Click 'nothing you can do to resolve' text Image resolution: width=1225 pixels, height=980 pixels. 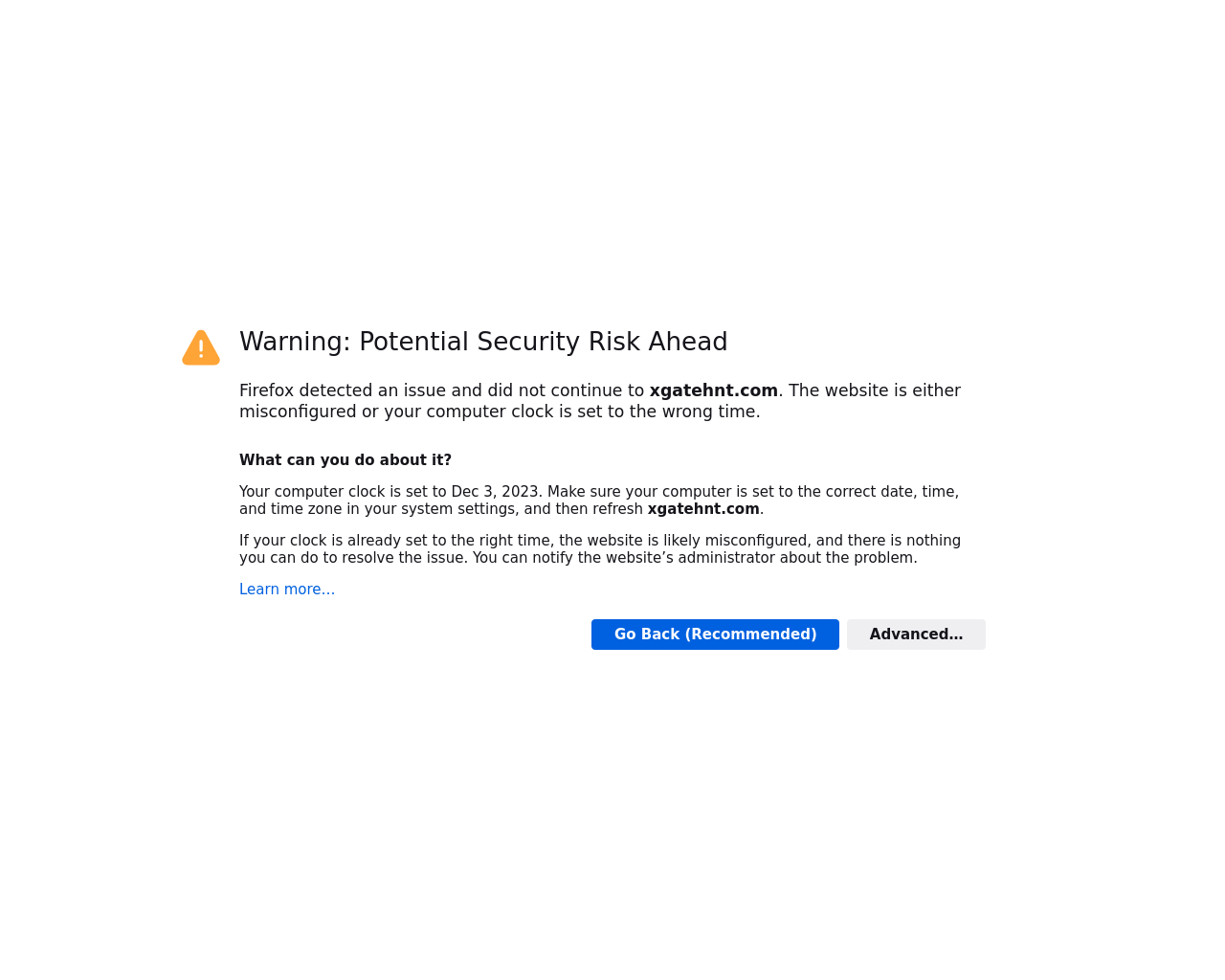tap(600, 549)
